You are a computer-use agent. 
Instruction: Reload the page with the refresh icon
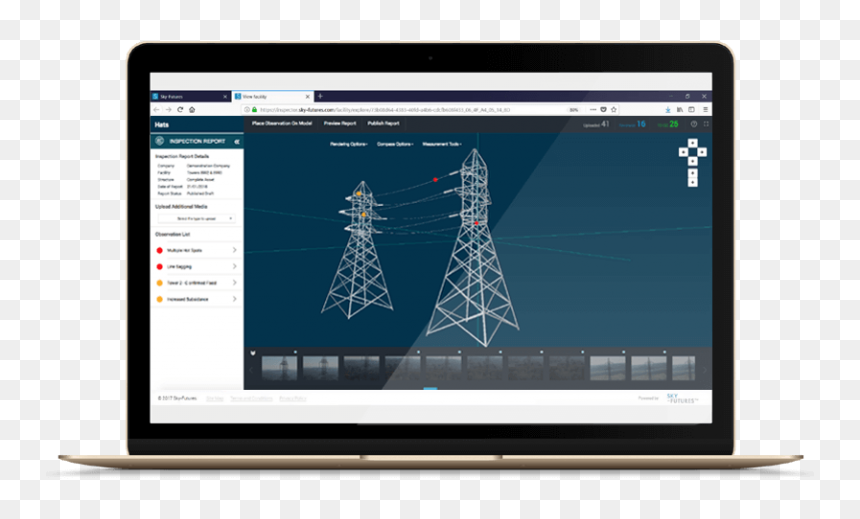[x=180, y=110]
